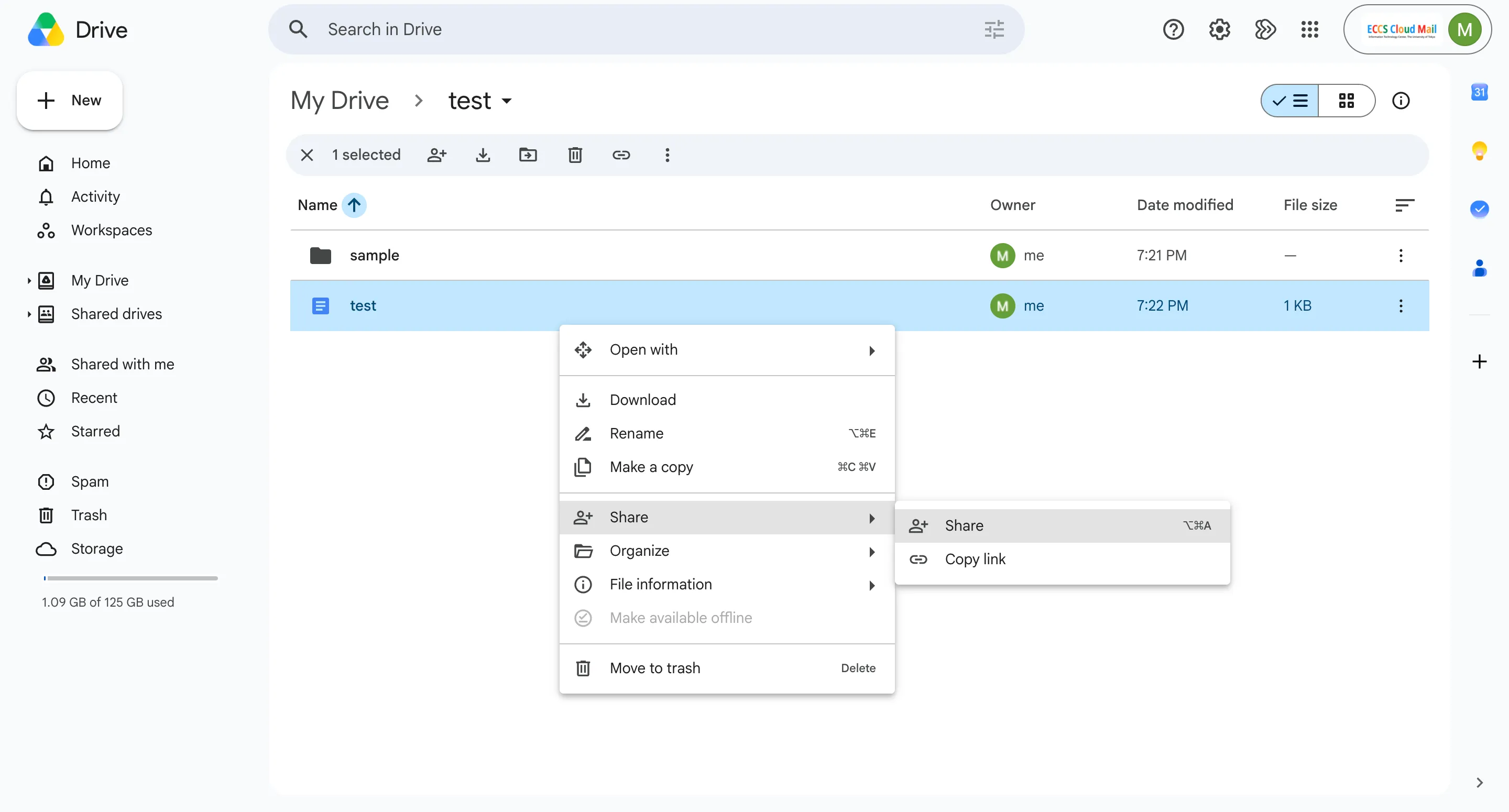Open Trash in the sidebar
The image size is (1509, 812).
click(89, 515)
